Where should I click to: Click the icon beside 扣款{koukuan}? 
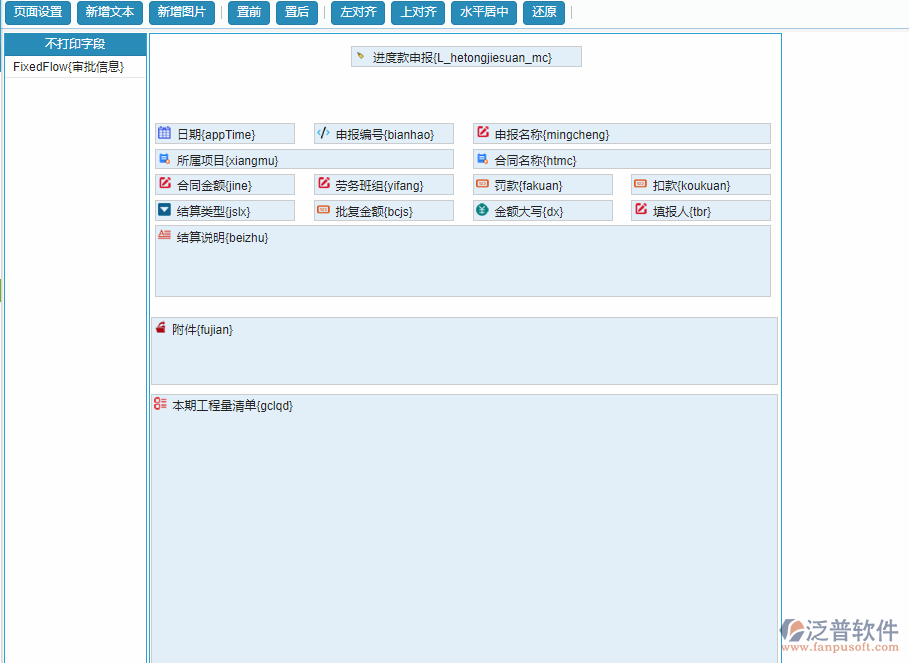click(x=638, y=184)
